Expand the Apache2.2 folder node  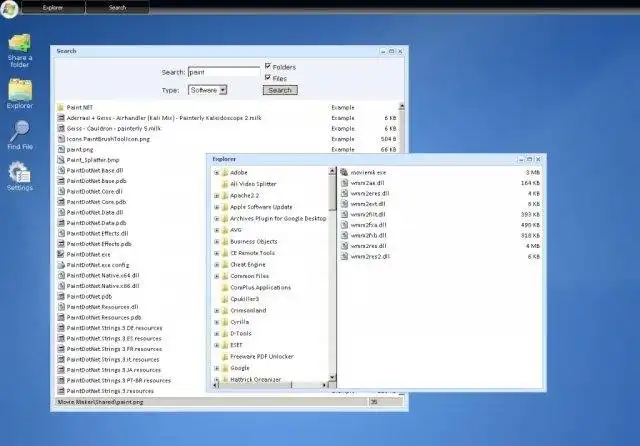217,196
